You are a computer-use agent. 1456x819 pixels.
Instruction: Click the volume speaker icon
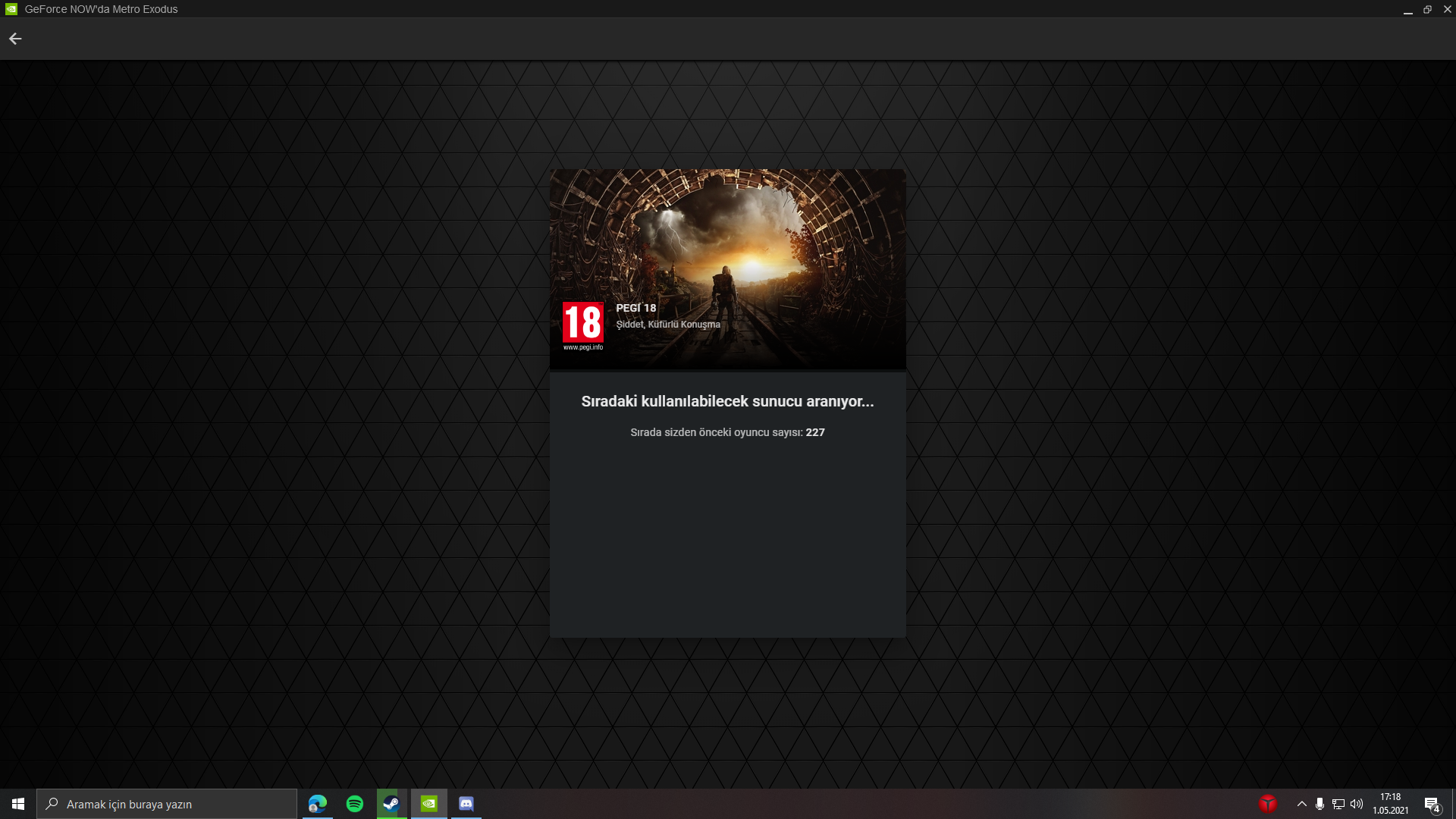click(x=1357, y=804)
